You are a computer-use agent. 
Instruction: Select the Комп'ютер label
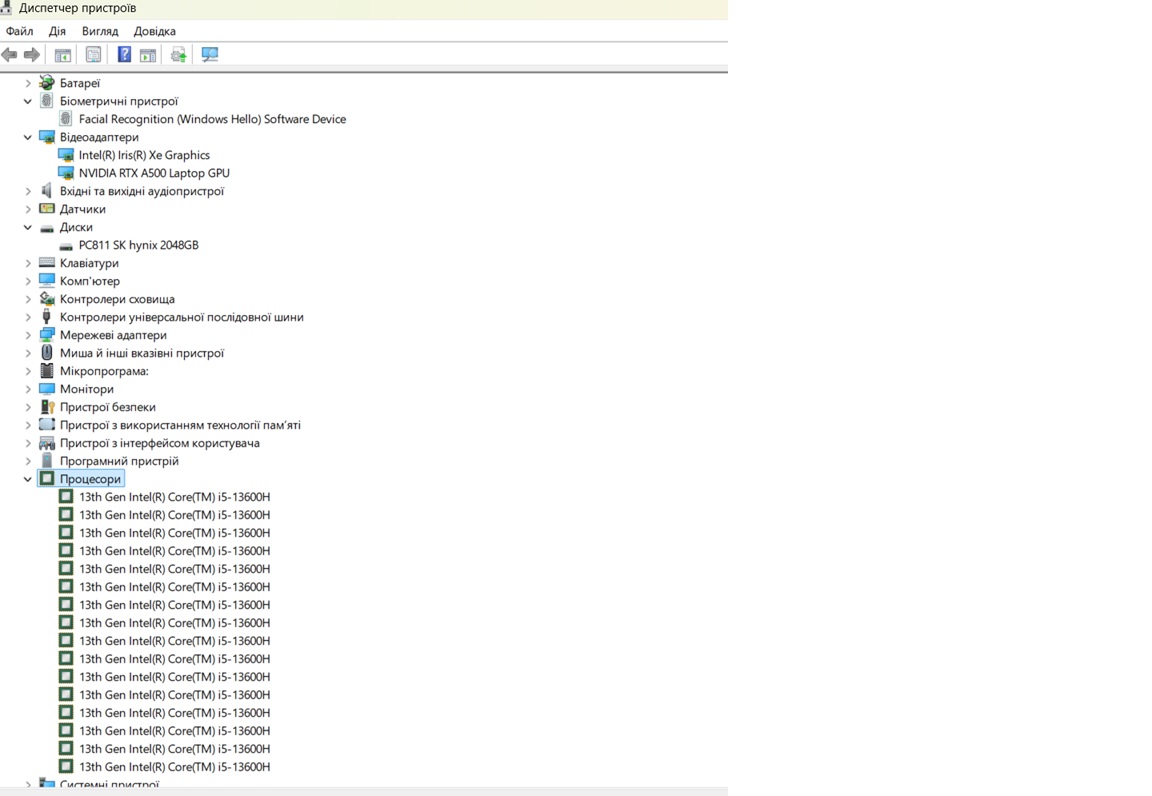pyautogui.click(x=90, y=281)
